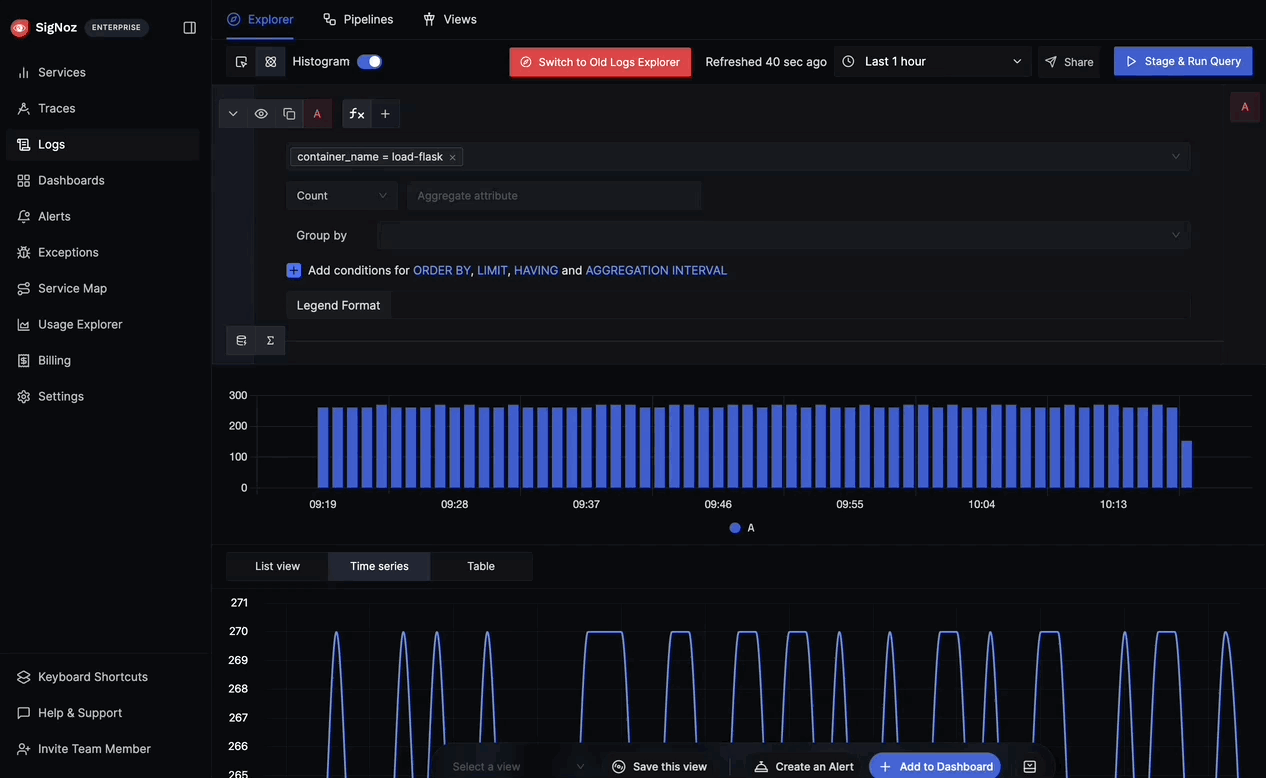Screen dimensions: 1266x778
Task: Collapse the sidebar with panel icon
Action: 190,28
